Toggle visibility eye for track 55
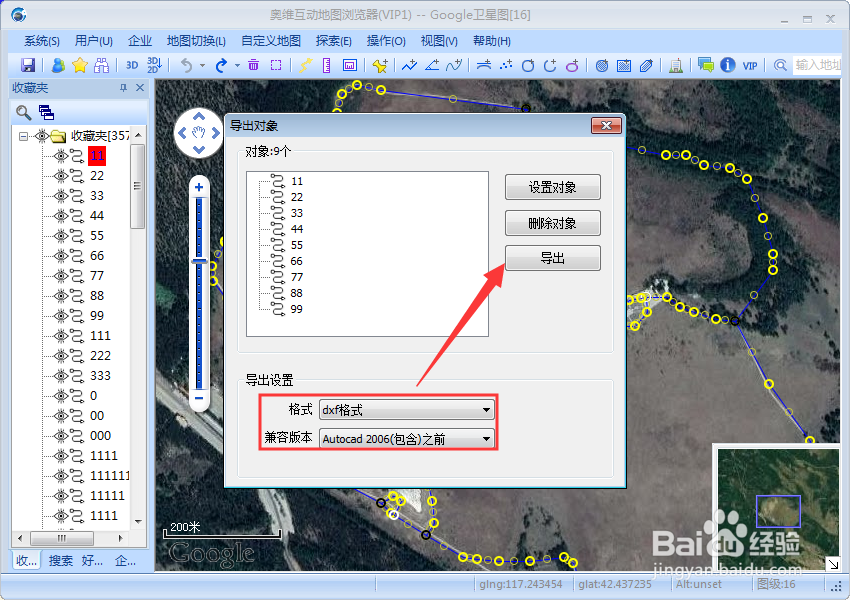This screenshot has width=850, height=600. coord(61,236)
